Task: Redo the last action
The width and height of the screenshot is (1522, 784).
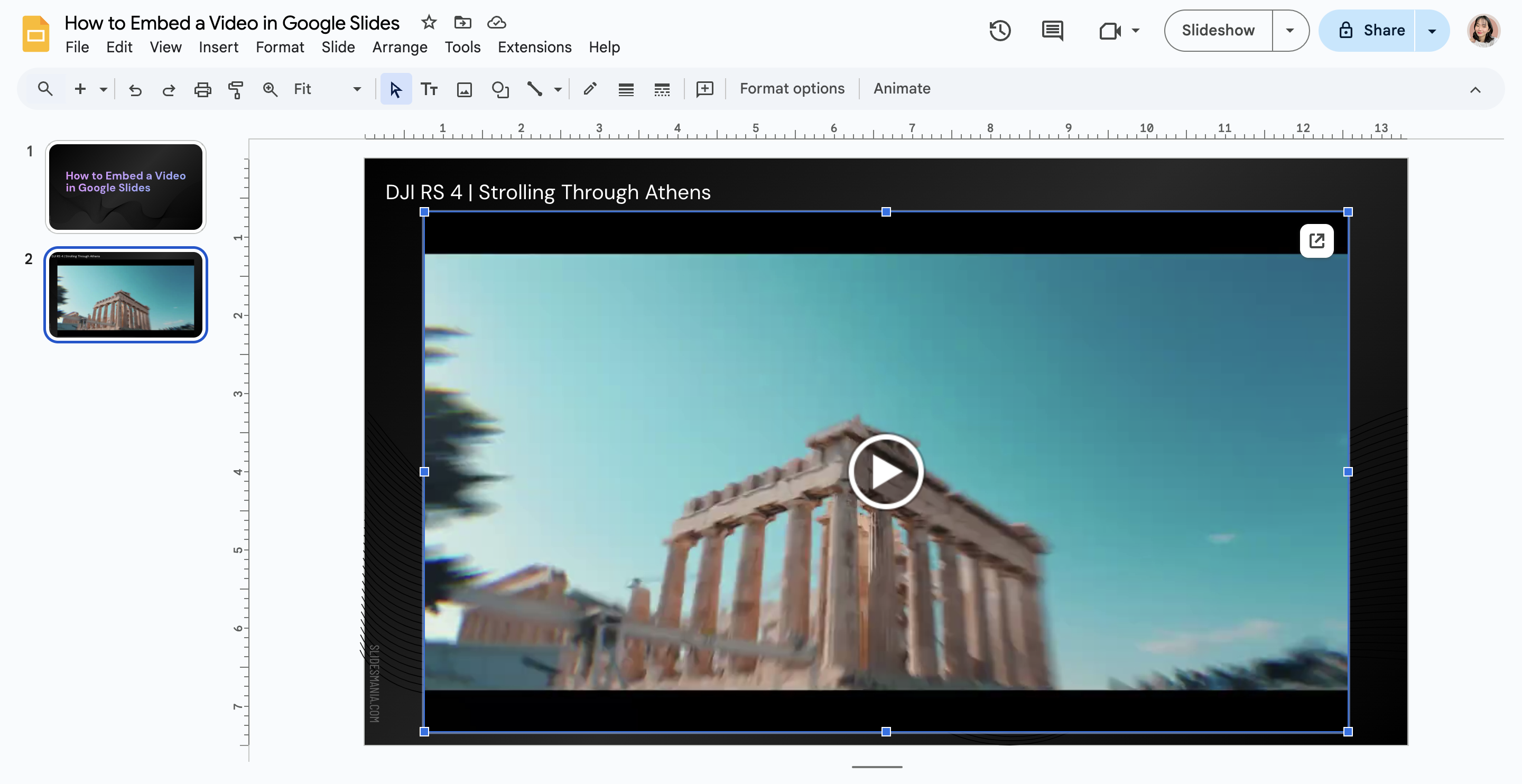Action: 169,89
